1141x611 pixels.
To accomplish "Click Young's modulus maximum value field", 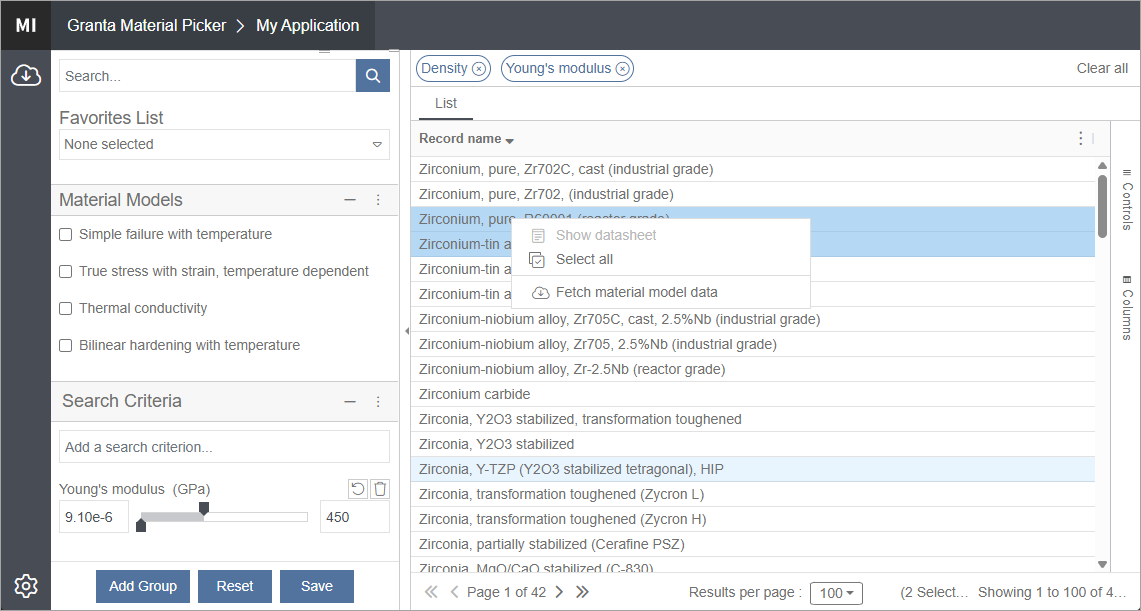I will tap(355, 517).
